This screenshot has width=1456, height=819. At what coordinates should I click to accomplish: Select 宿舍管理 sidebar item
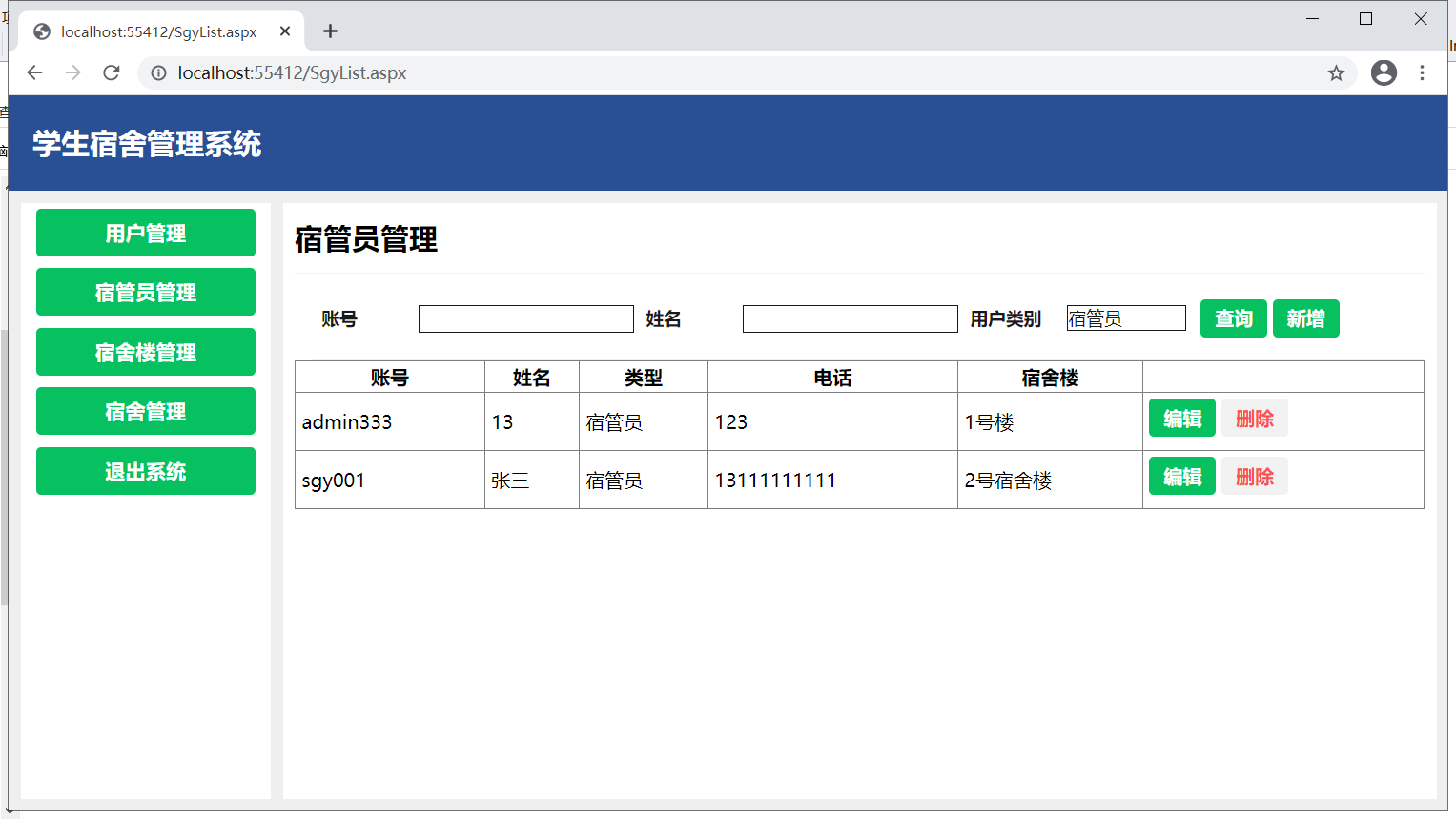[x=146, y=411]
